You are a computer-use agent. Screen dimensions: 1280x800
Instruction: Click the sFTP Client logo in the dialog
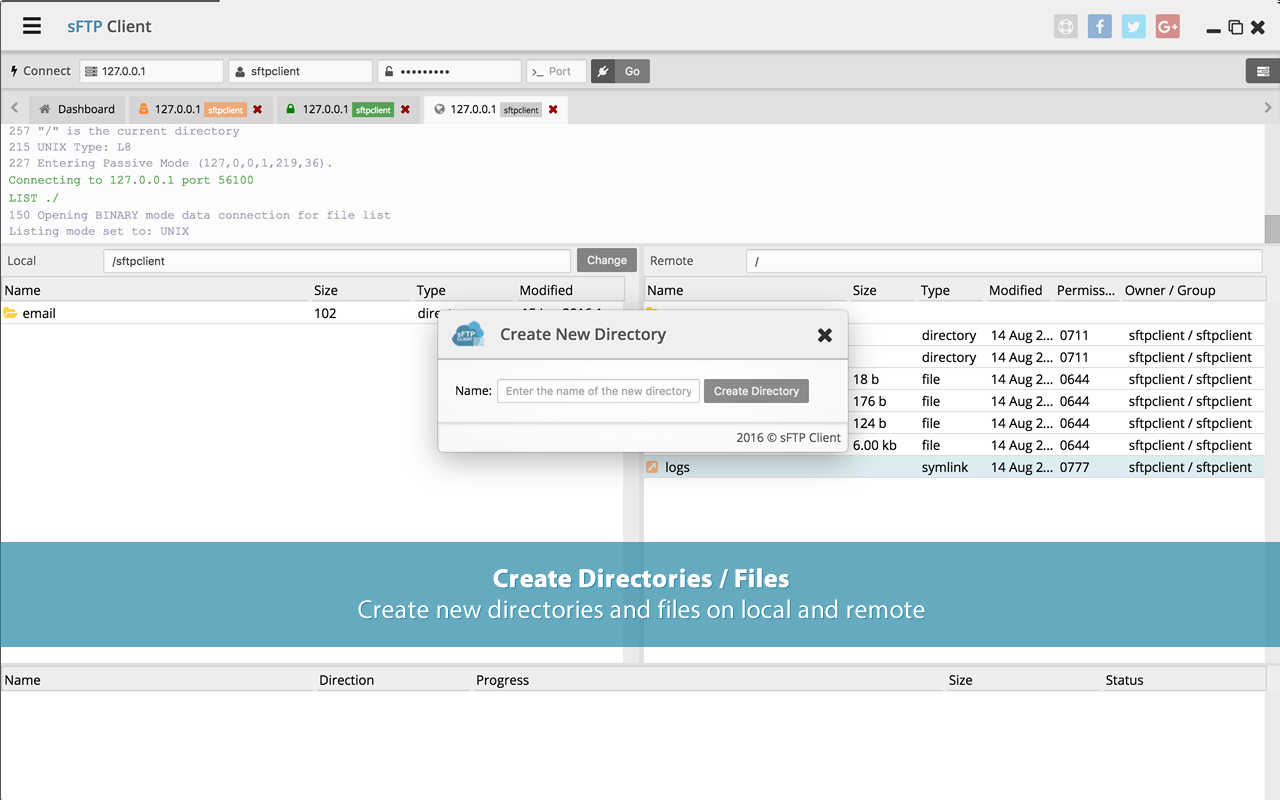pyautogui.click(x=469, y=335)
